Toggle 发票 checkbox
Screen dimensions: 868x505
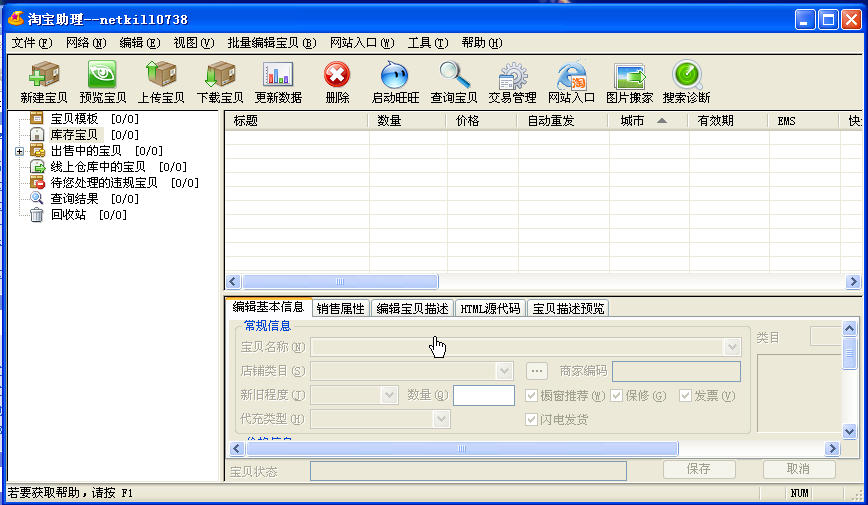[685, 395]
